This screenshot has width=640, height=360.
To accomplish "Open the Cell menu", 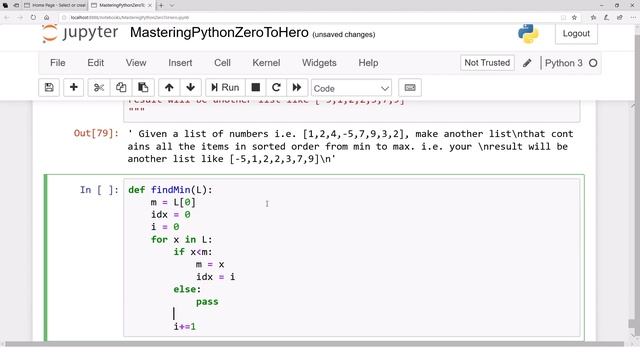I will pos(222,63).
